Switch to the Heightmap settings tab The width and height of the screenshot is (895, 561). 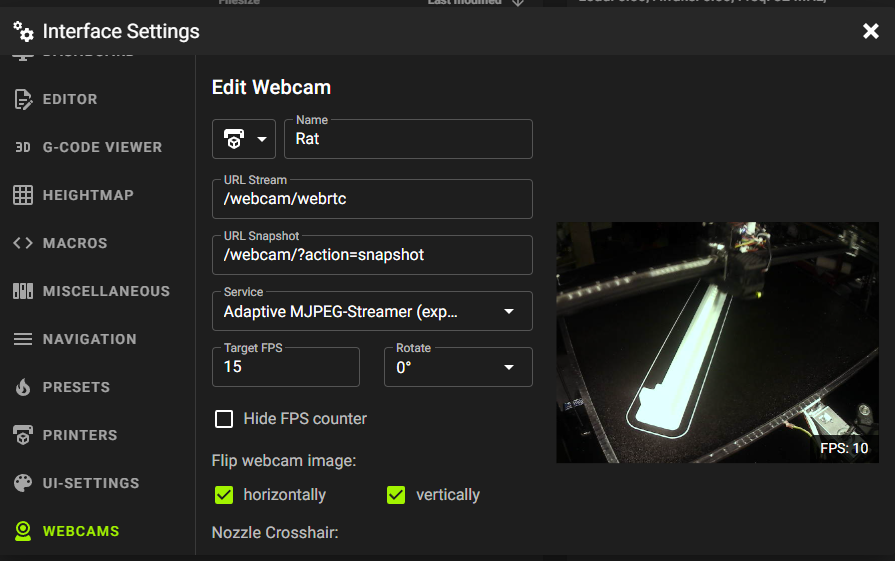point(88,195)
